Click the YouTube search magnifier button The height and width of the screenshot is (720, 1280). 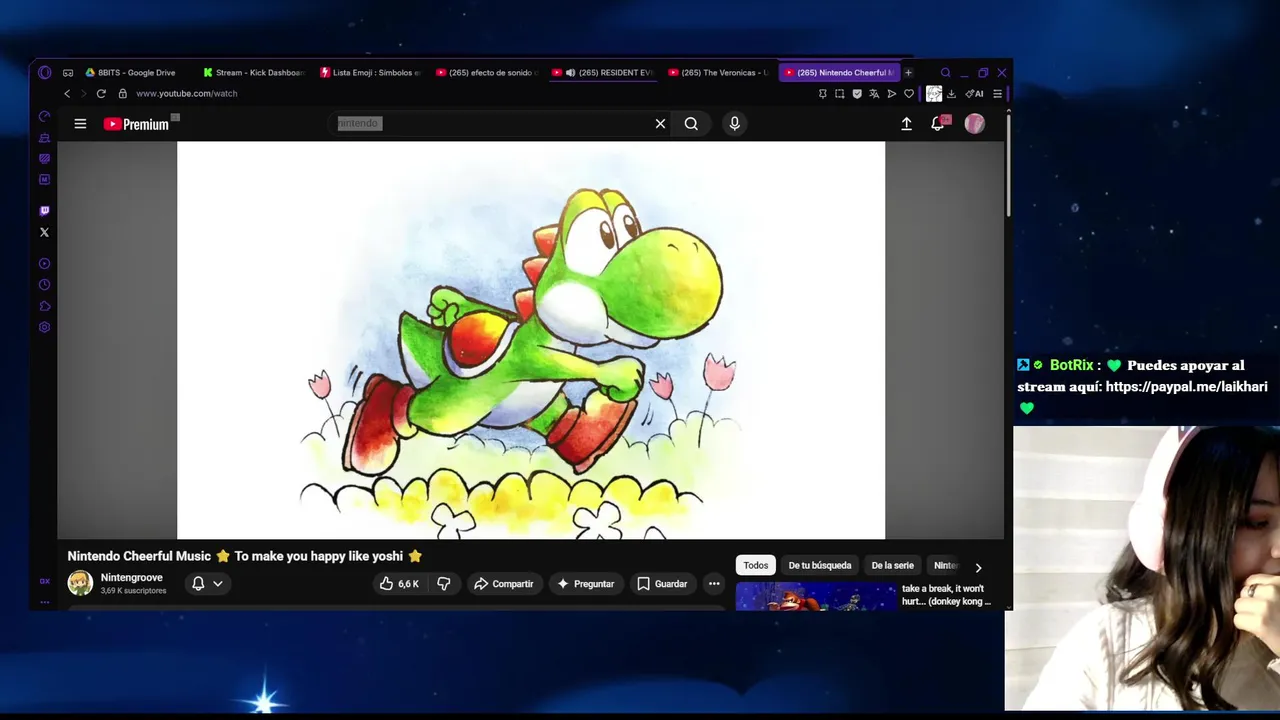[691, 124]
